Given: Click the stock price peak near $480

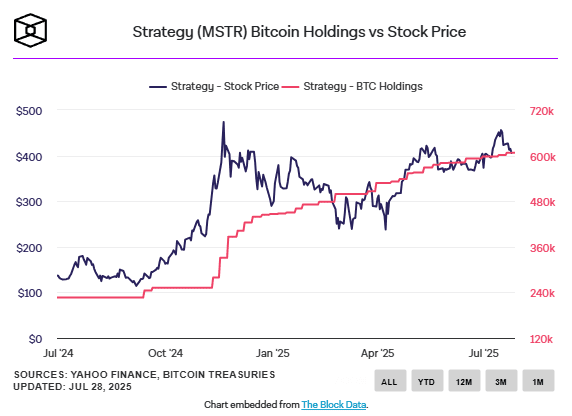Looking at the screenshot, I should coord(224,123).
